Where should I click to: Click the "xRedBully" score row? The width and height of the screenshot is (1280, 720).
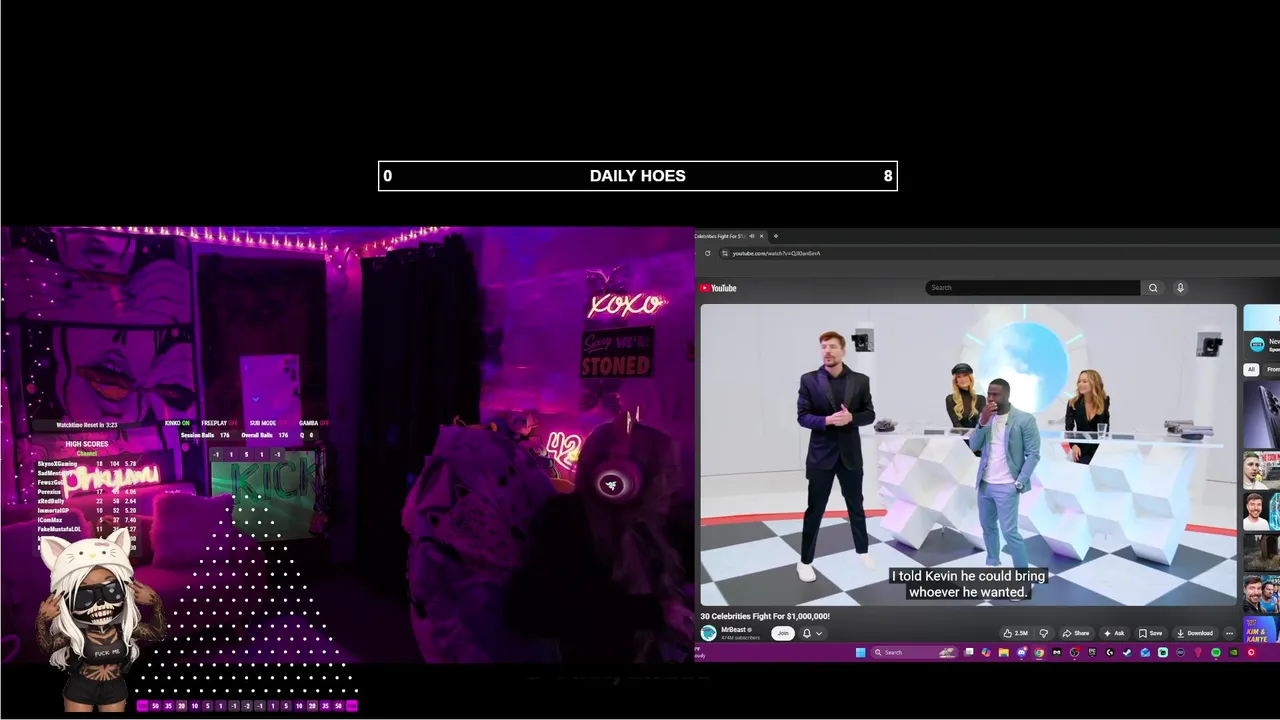point(87,501)
